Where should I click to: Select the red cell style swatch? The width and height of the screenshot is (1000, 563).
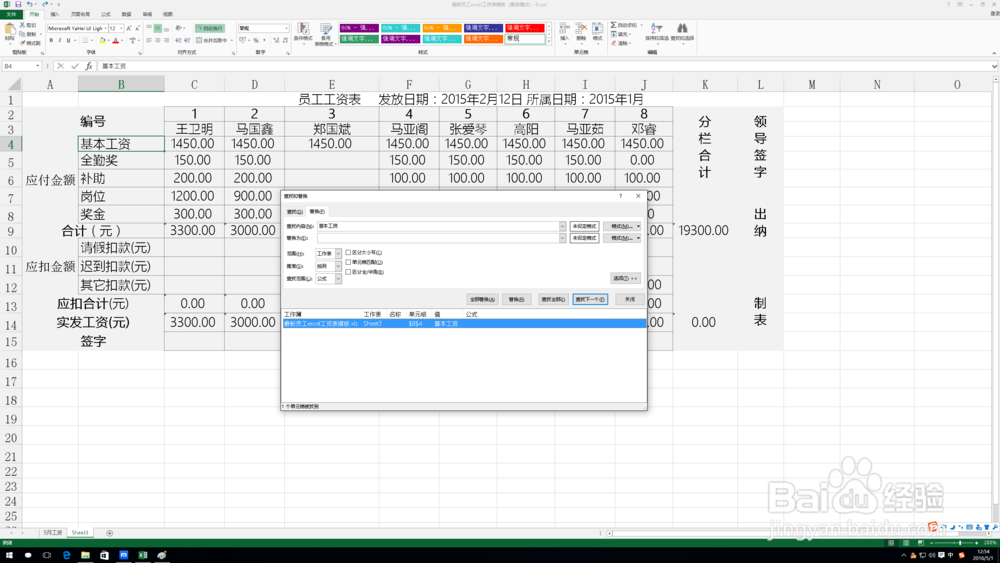coord(525,28)
